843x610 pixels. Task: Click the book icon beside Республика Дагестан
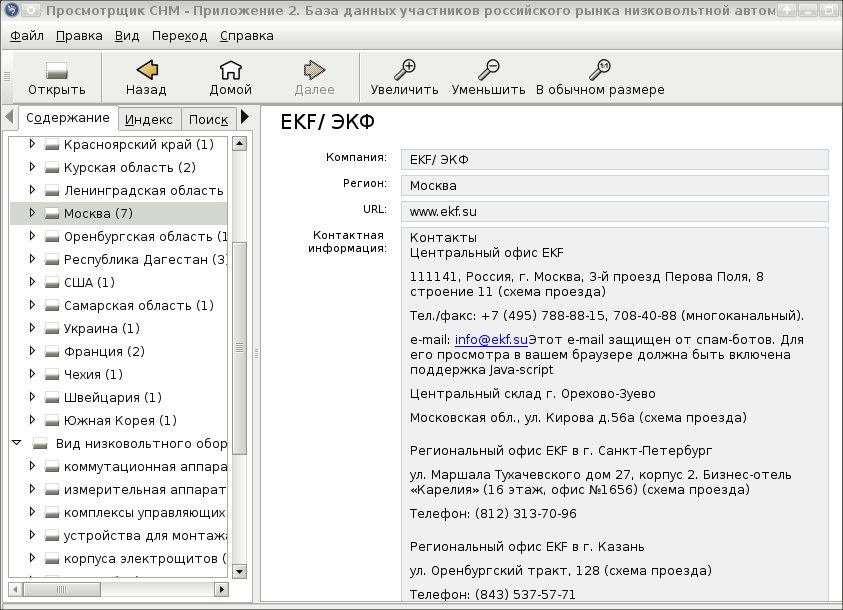pos(52,260)
